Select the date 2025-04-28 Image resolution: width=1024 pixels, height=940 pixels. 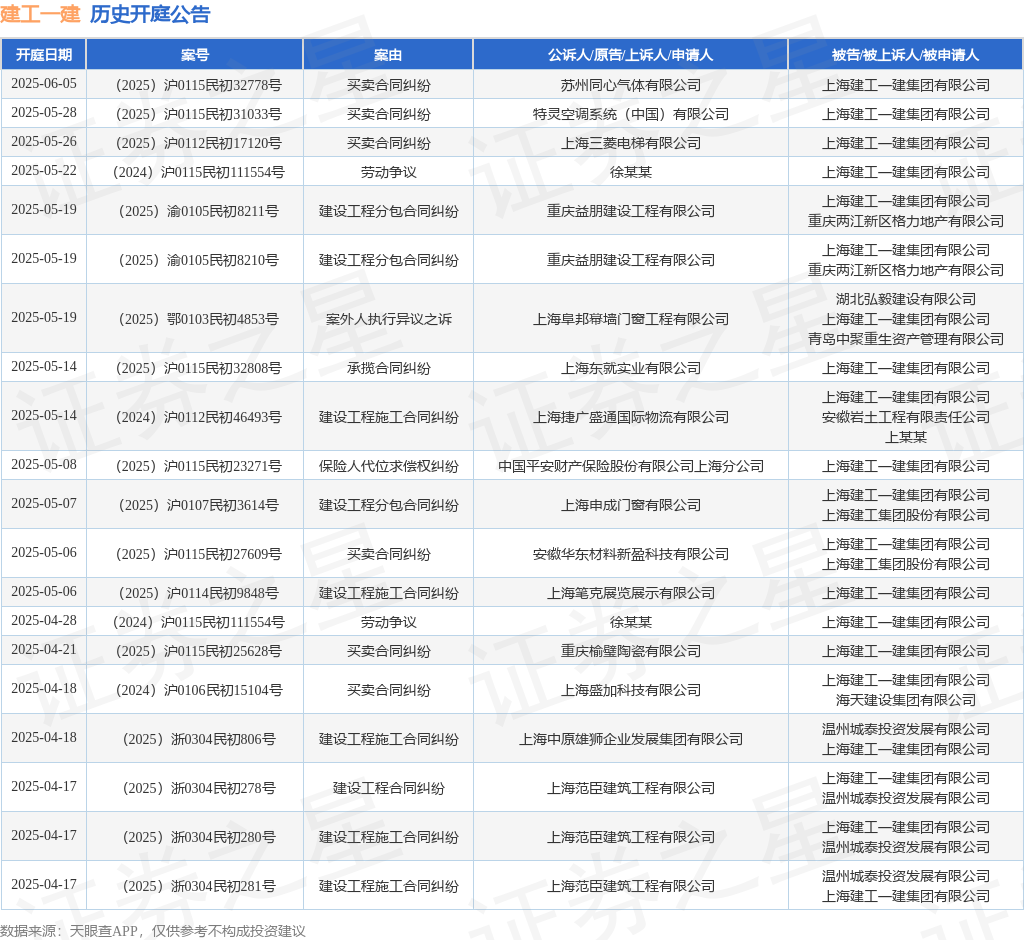(44, 621)
